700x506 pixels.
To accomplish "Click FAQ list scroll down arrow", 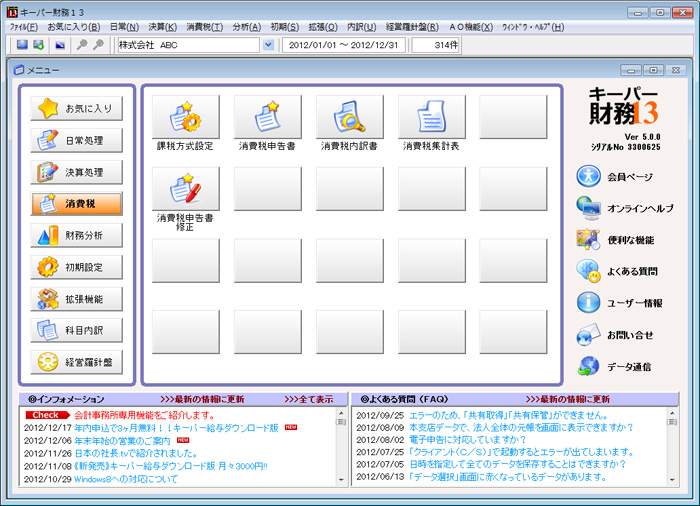I will 672,480.
